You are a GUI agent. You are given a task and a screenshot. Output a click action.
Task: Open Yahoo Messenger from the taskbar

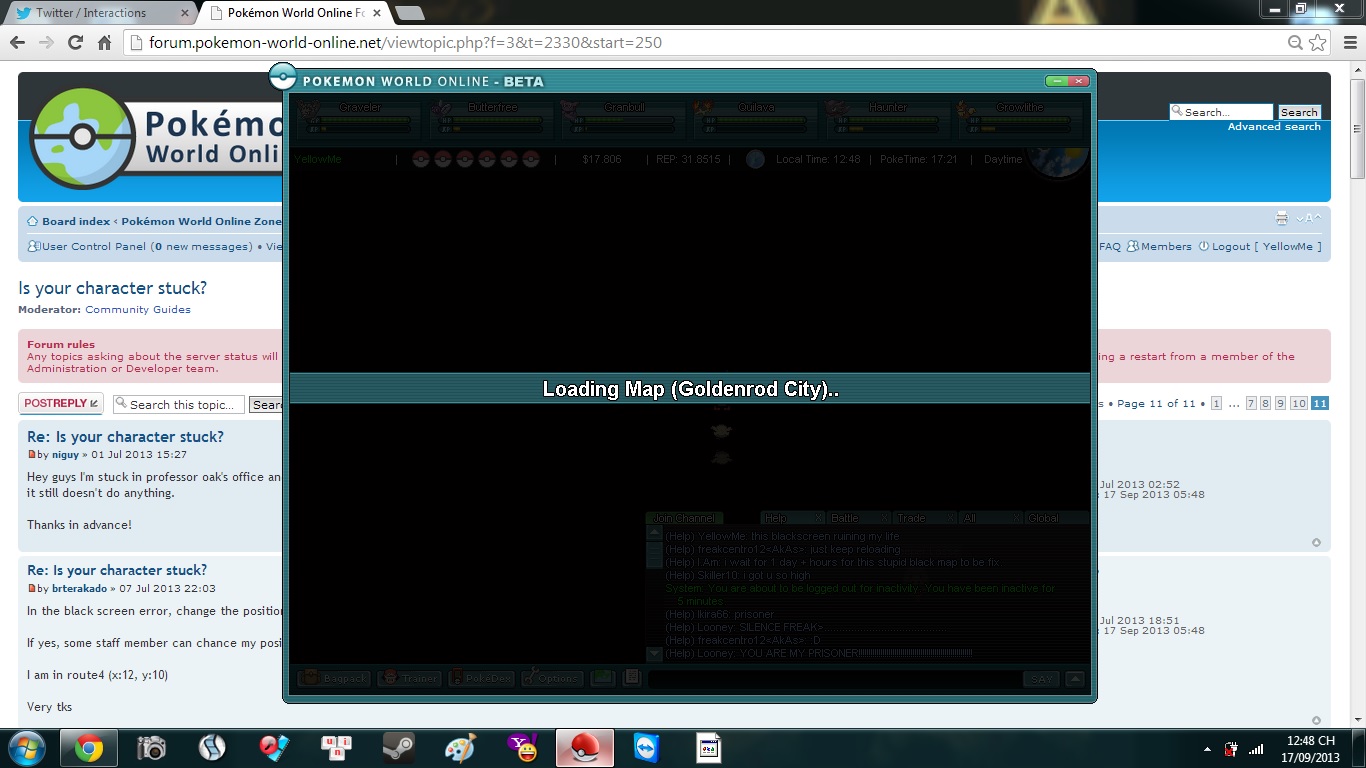tap(523, 748)
